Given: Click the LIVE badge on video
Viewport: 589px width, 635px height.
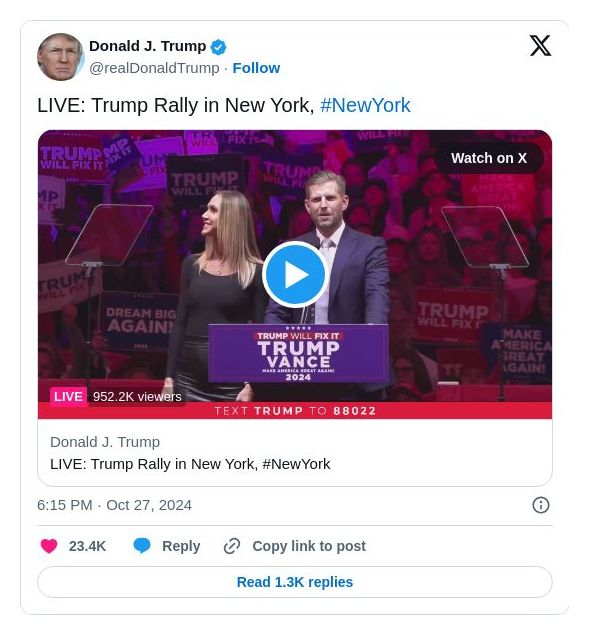Looking at the screenshot, I should (x=68, y=396).
